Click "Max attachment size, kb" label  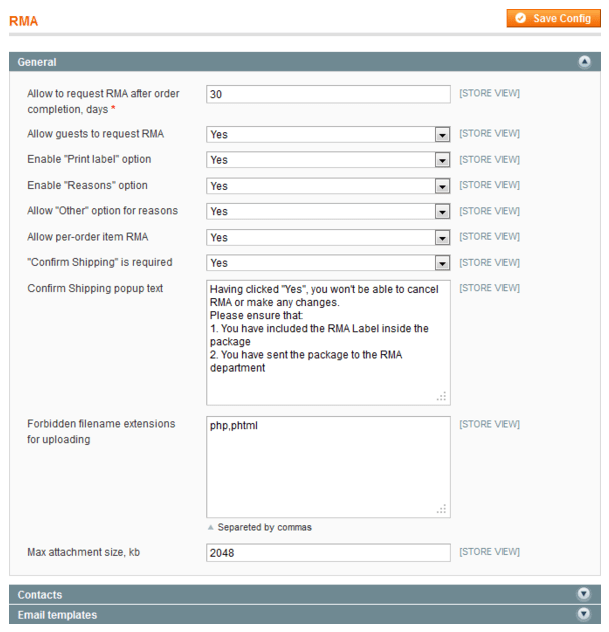pos(83,552)
